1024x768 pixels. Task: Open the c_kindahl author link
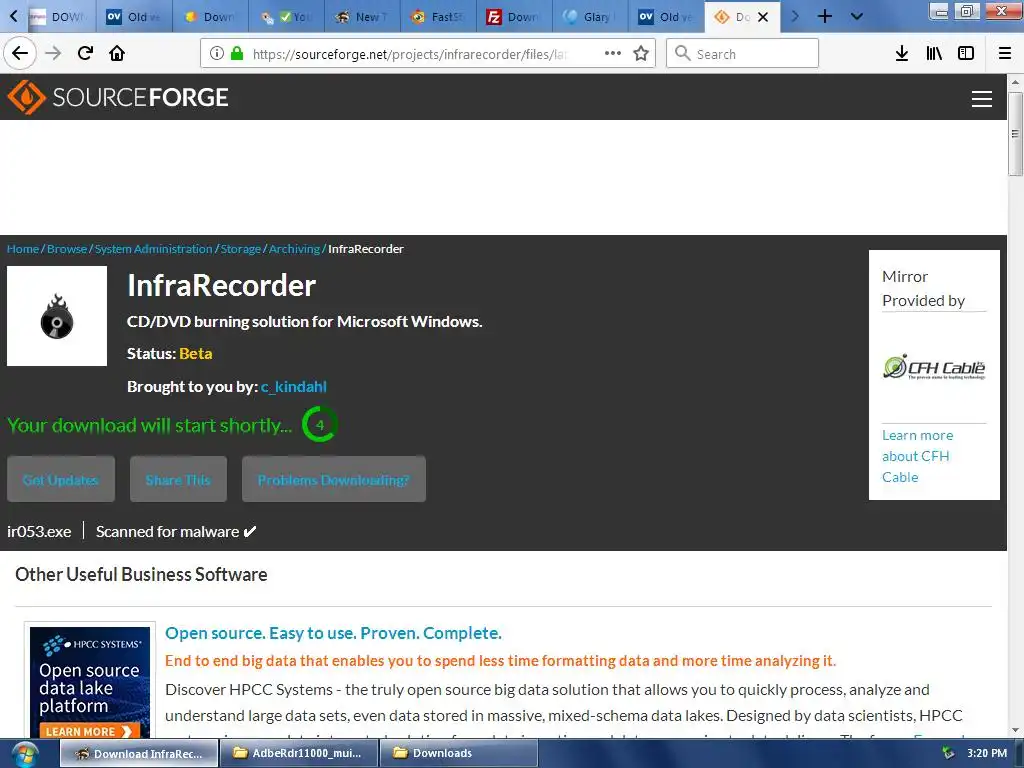click(294, 387)
